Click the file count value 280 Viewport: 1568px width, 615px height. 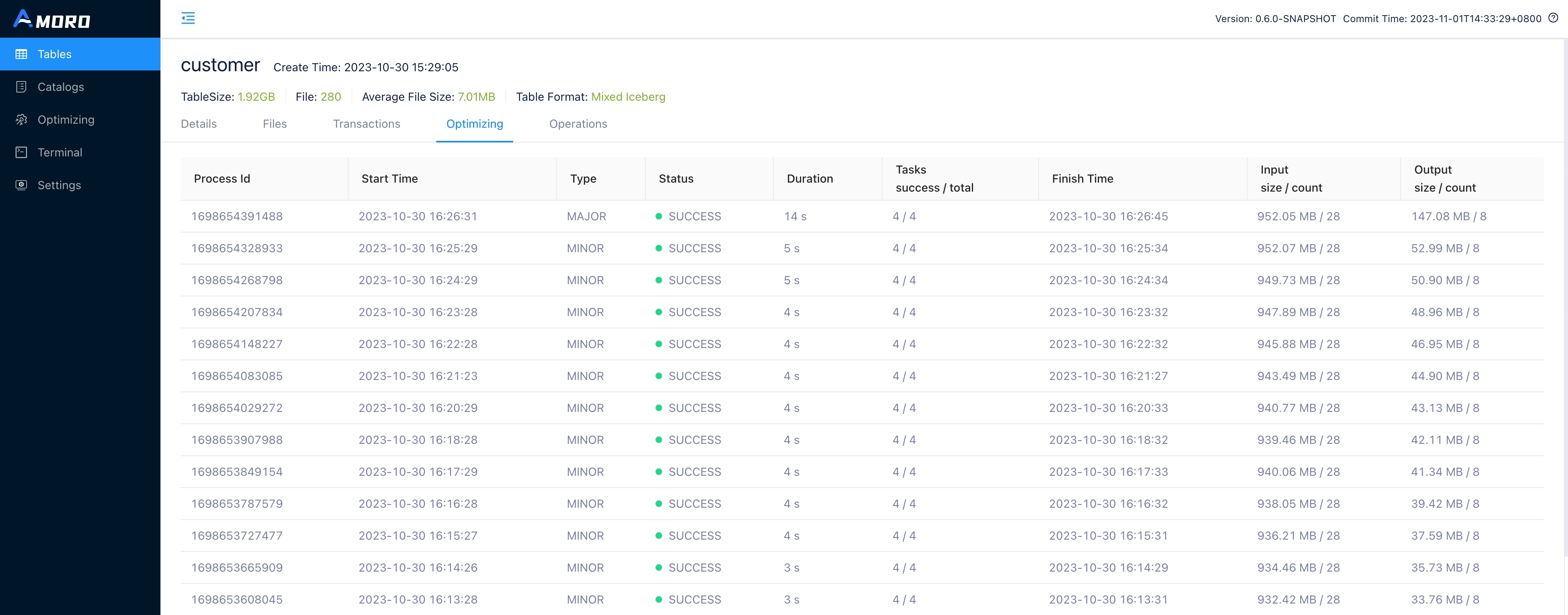pyautogui.click(x=331, y=97)
